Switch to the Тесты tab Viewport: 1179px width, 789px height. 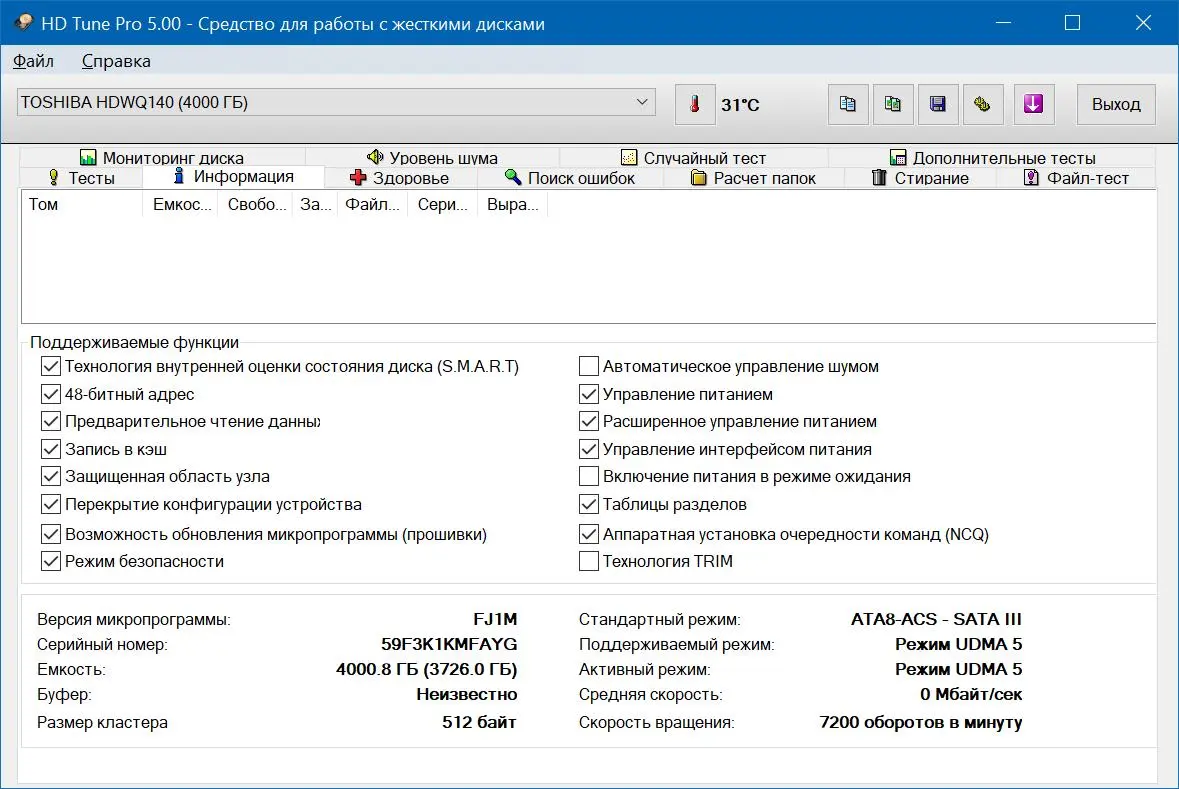click(81, 178)
